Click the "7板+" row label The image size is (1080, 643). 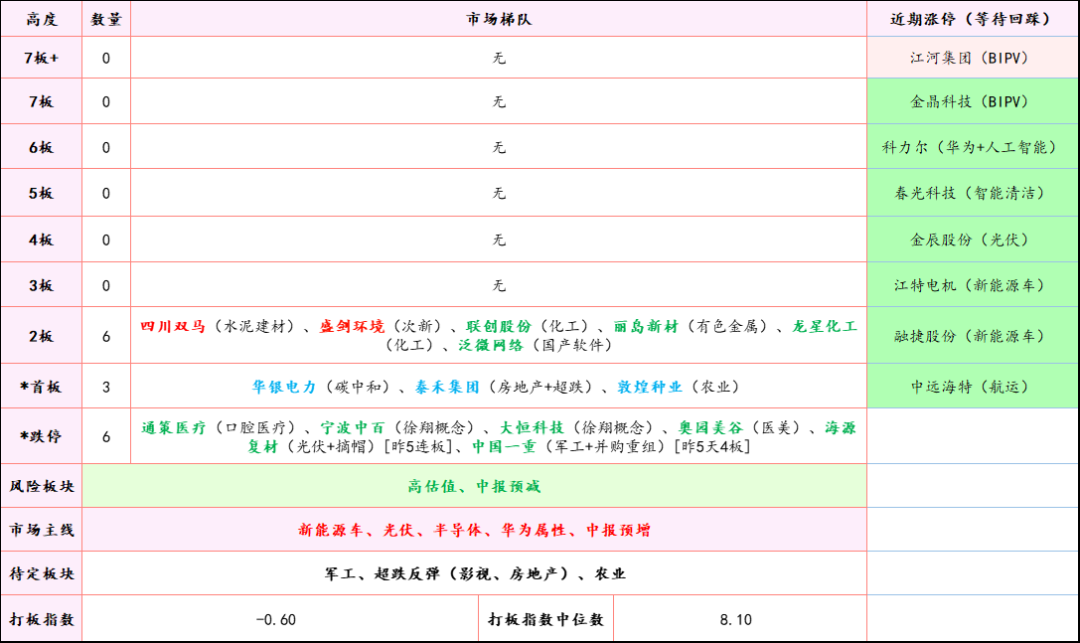click(41, 58)
